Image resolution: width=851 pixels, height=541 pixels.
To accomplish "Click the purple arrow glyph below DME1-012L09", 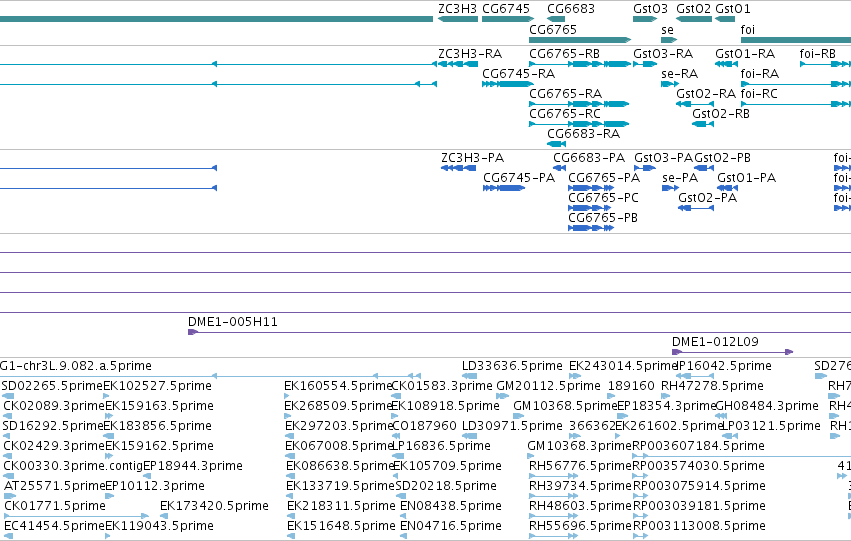I will pyautogui.click(x=733, y=352).
